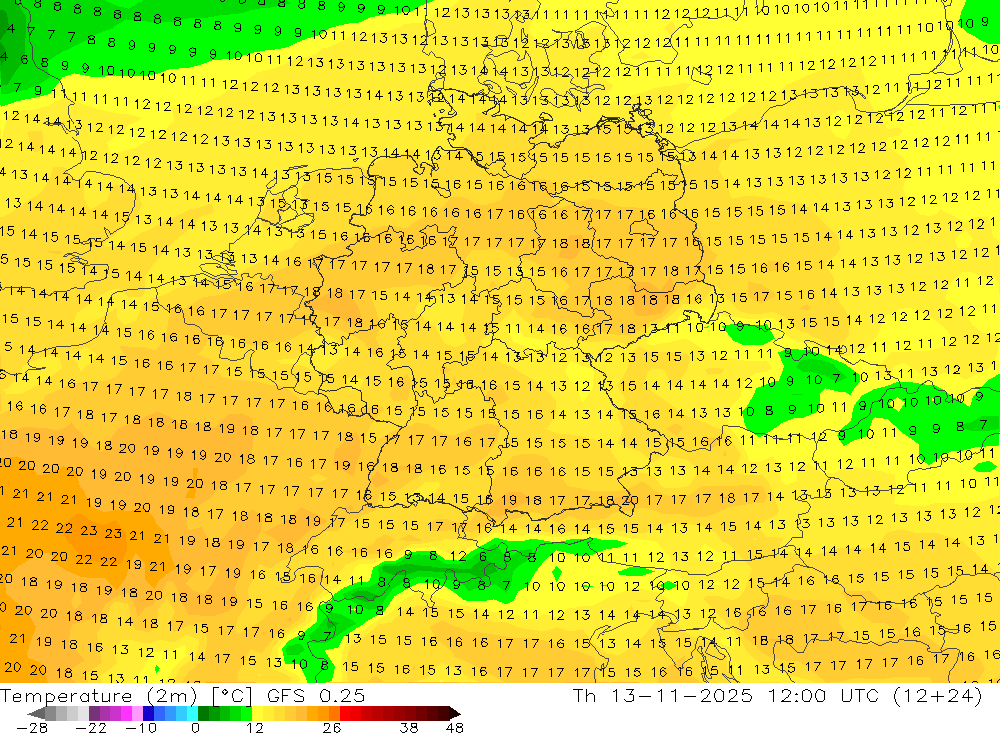The image size is (1000, 733).
Task: Click the legend's '-10' scale value
Action: click(141, 728)
